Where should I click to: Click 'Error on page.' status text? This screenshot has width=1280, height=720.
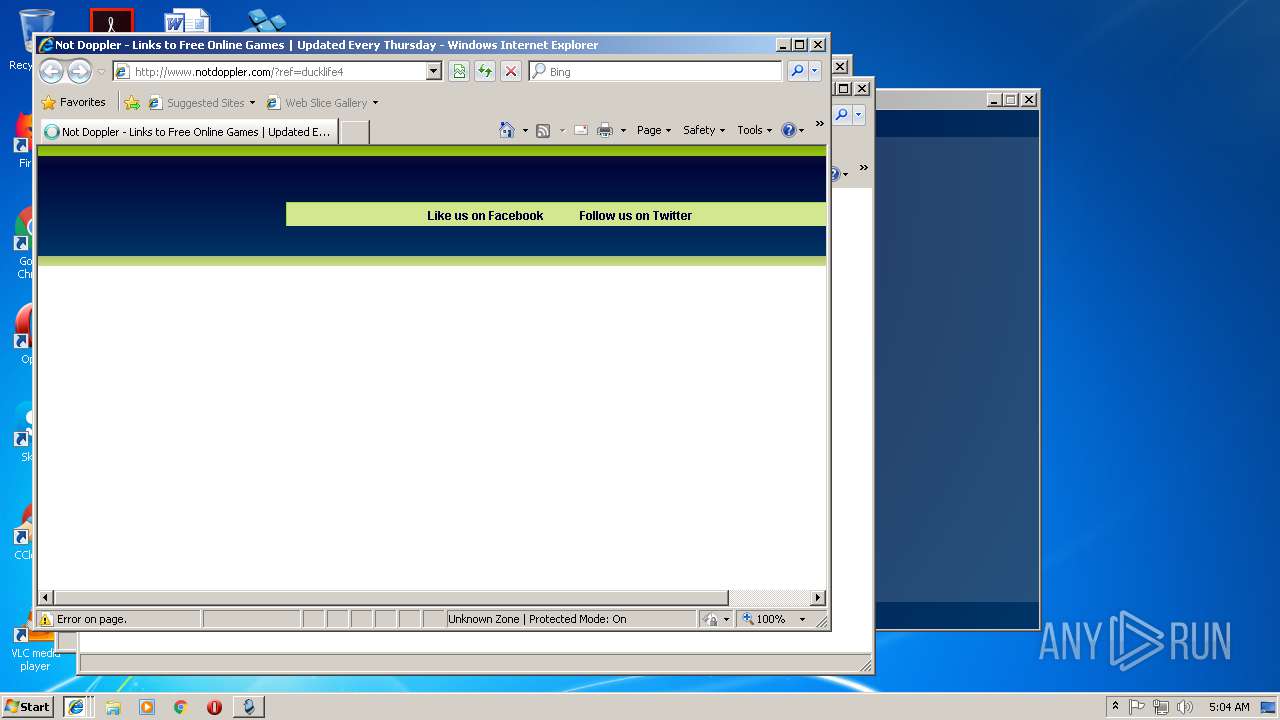point(92,619)
